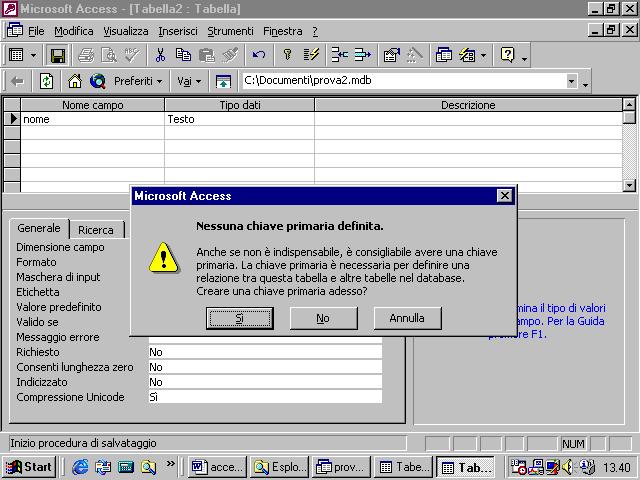The image size is (640, 480).
Task: Open the acce... Word taskbar button
Action: tap(217, 467)
